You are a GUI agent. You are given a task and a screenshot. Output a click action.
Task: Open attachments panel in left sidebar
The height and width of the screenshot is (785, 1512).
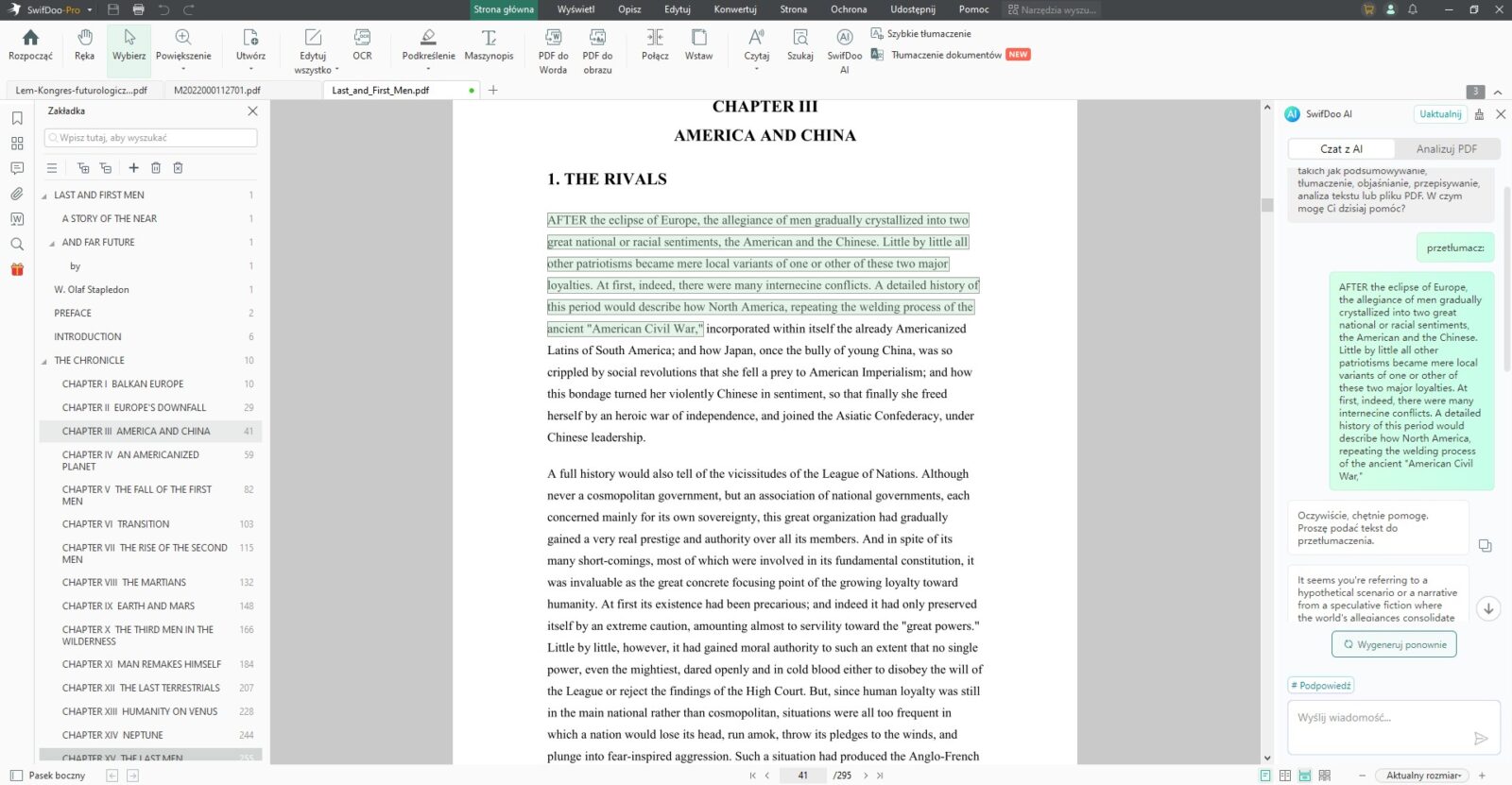(17, 194)
